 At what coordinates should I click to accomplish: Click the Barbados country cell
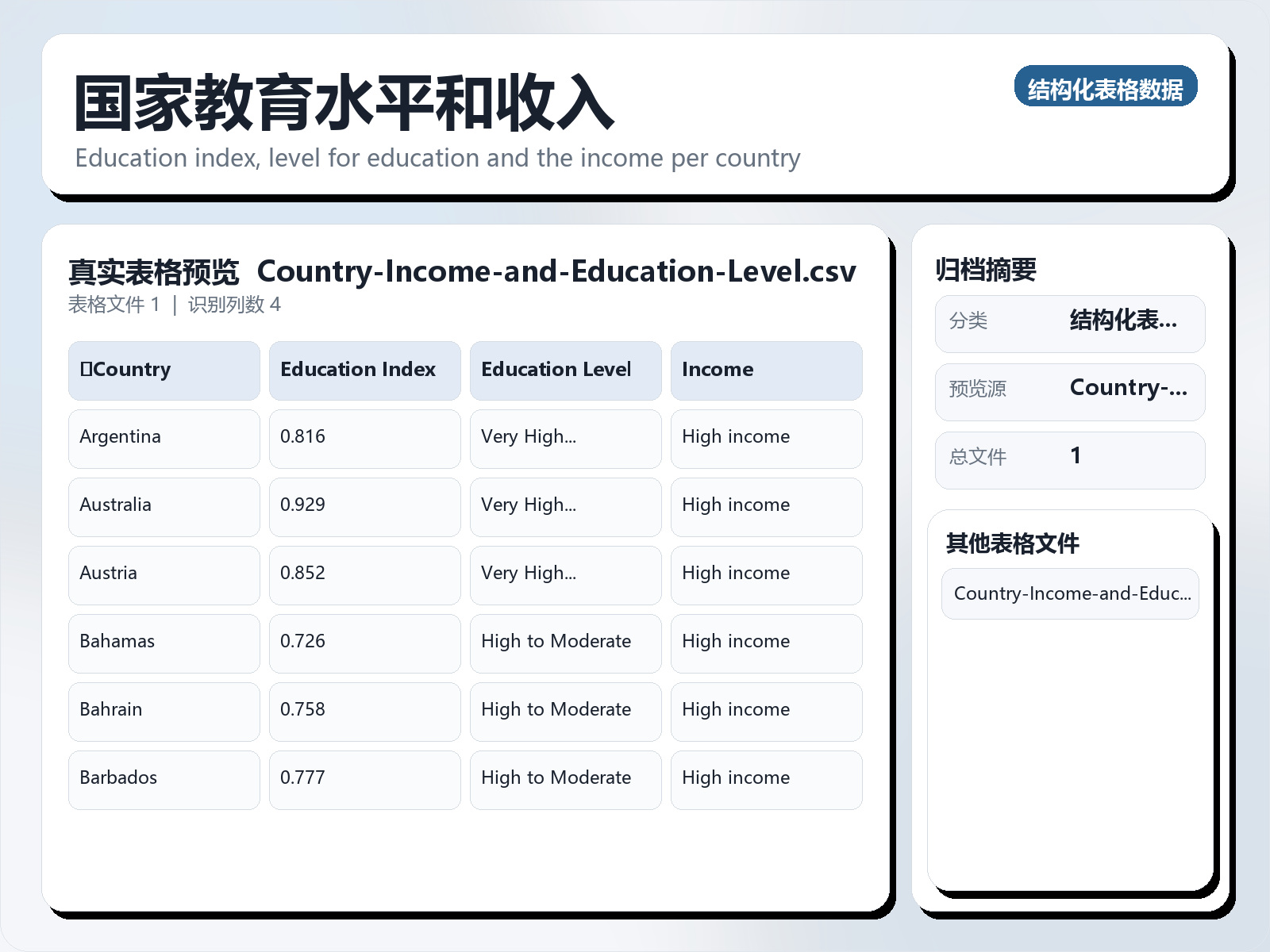tap(164, 780)
